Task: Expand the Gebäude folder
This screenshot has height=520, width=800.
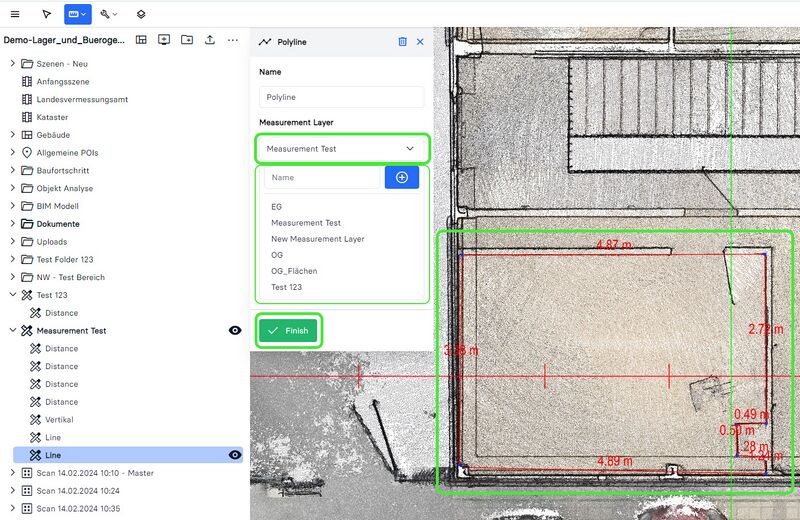Action: 12,135
